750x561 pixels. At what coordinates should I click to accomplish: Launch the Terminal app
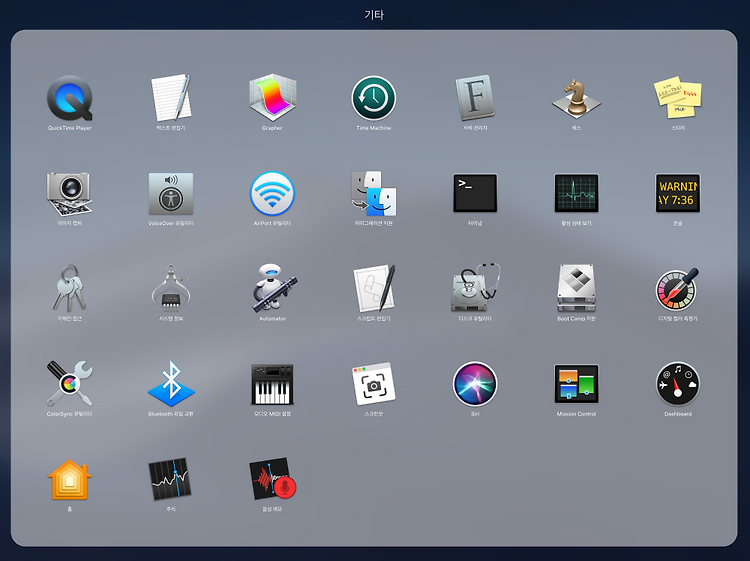[475, 193]
